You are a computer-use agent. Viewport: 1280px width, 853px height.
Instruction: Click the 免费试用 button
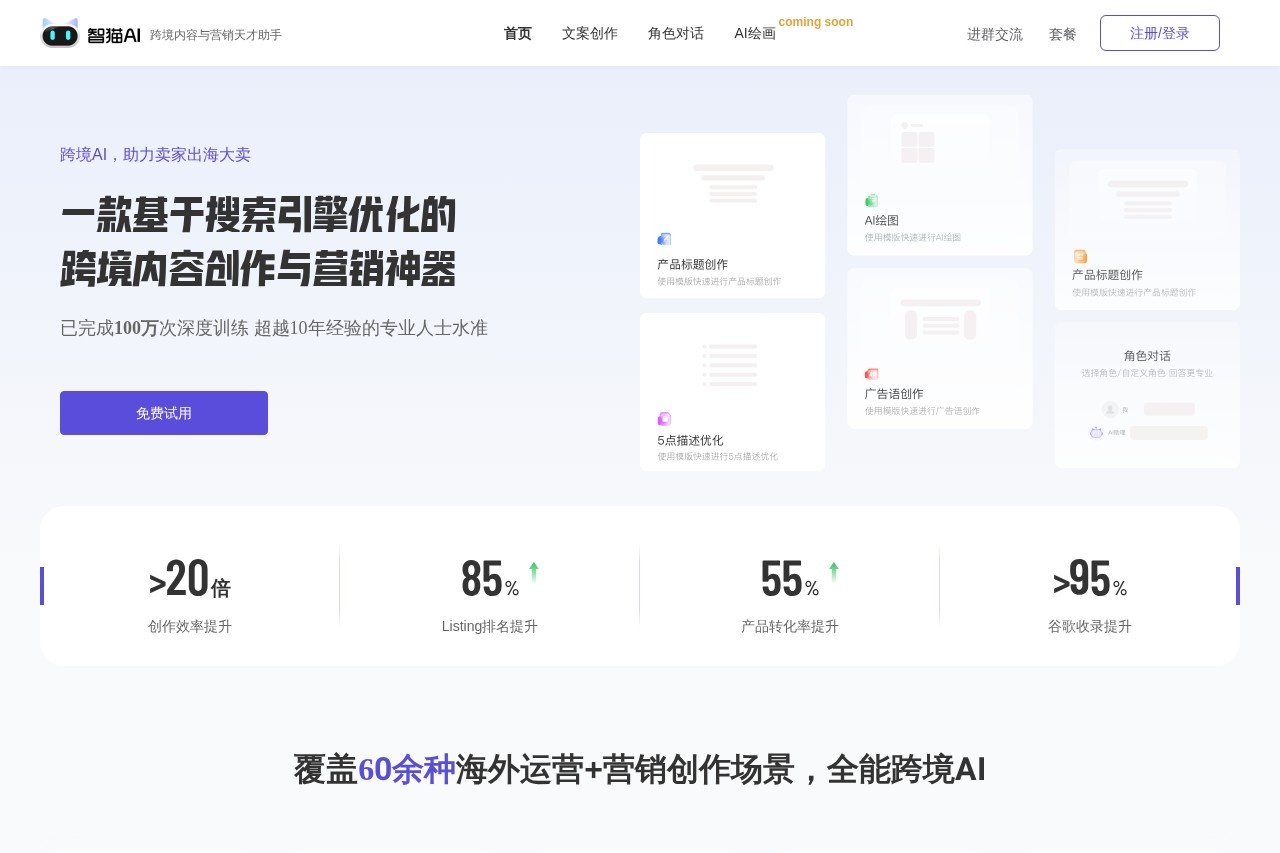pyautogui.click(x=164, y=413)
